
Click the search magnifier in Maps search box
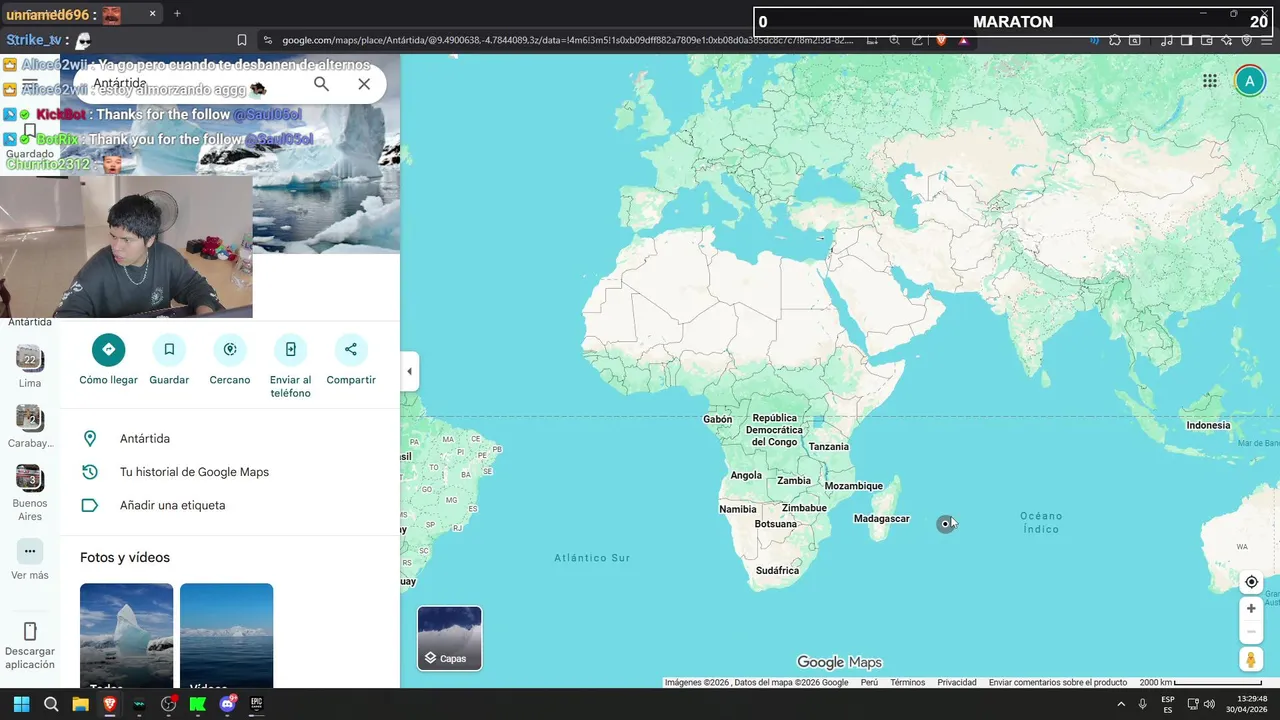pyautogui.click(x=321, y=84)
